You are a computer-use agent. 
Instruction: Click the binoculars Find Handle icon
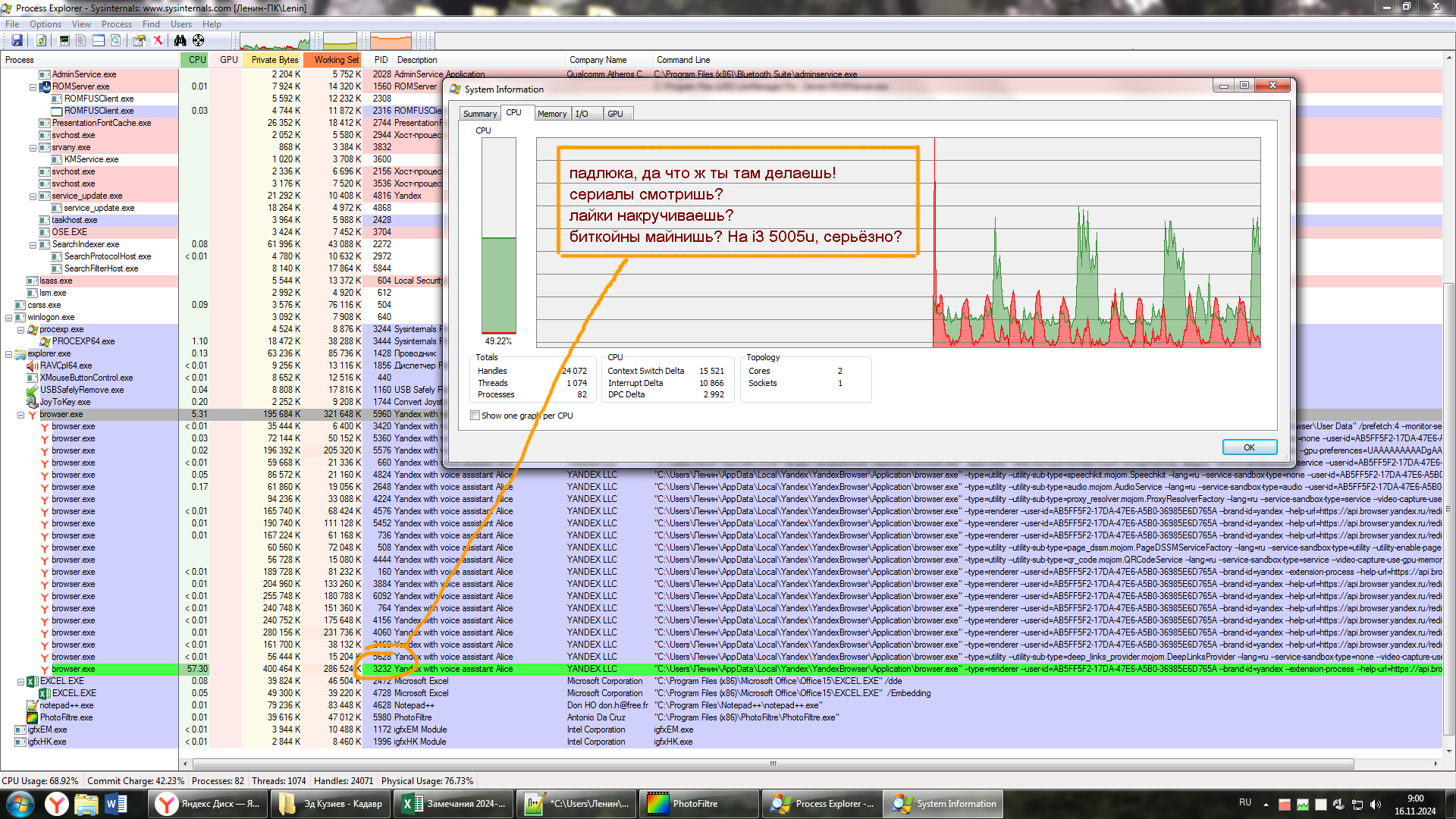[180, 40]
